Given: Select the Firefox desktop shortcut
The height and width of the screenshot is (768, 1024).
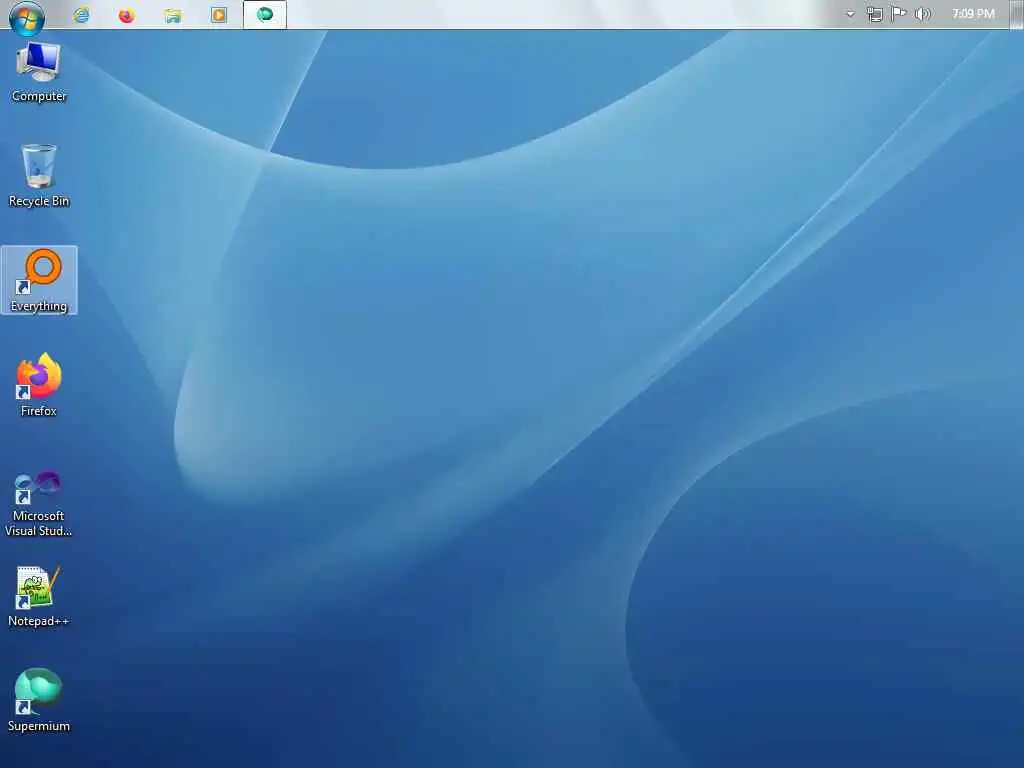Looking at the screenshot, I should click(39, 385).
